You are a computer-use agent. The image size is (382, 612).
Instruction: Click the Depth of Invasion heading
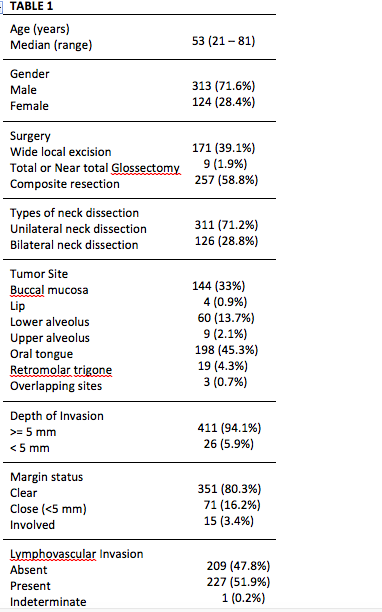point(57,416)
